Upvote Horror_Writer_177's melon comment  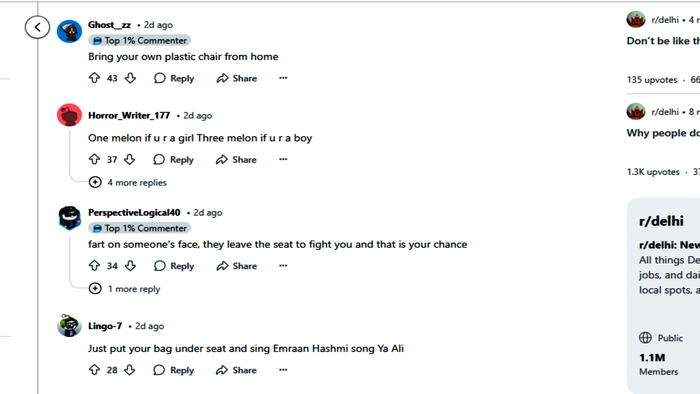(94, 159)
